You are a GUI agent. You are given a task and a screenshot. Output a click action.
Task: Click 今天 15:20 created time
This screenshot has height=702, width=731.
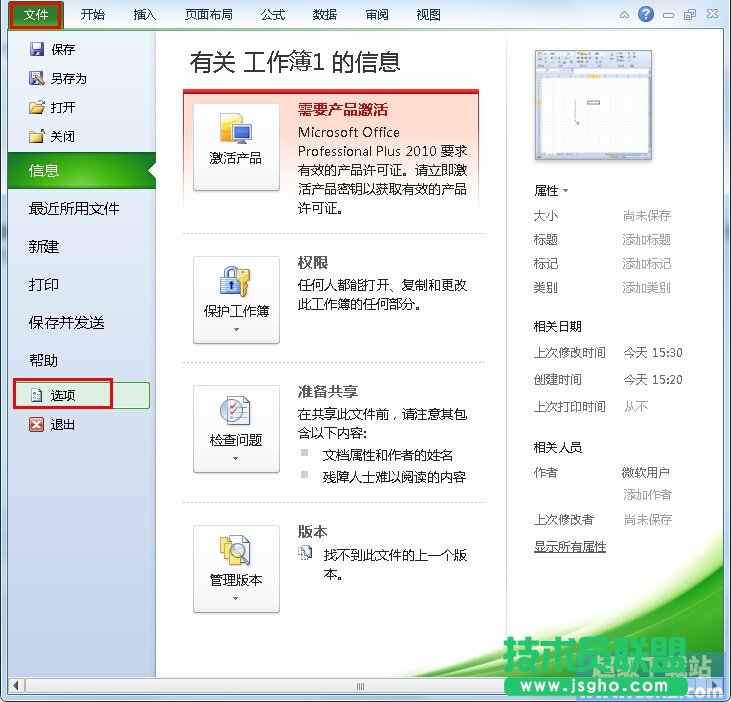click(x=653, y=379)
